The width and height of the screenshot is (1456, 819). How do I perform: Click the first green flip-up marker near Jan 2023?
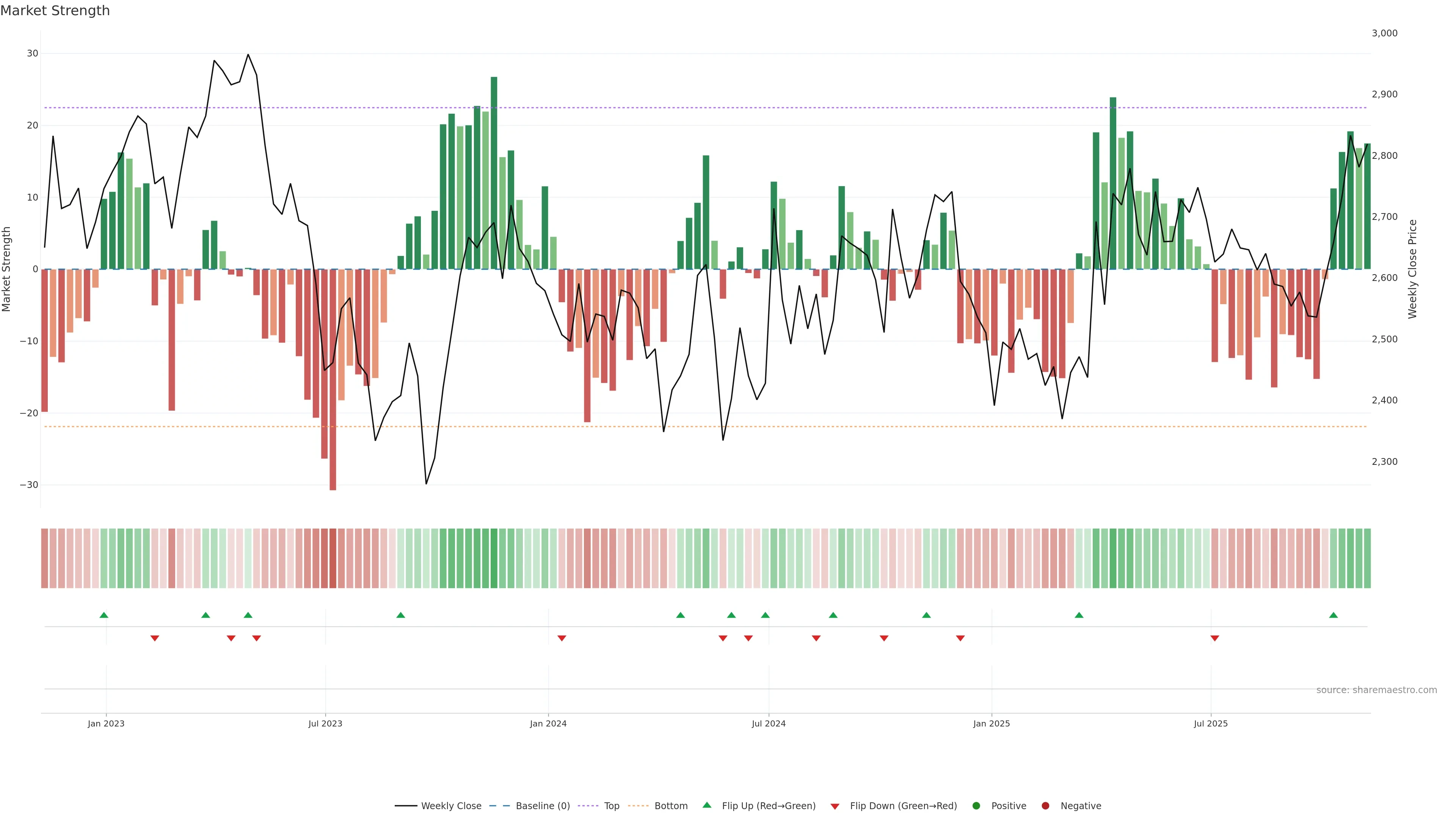[104, 615]
